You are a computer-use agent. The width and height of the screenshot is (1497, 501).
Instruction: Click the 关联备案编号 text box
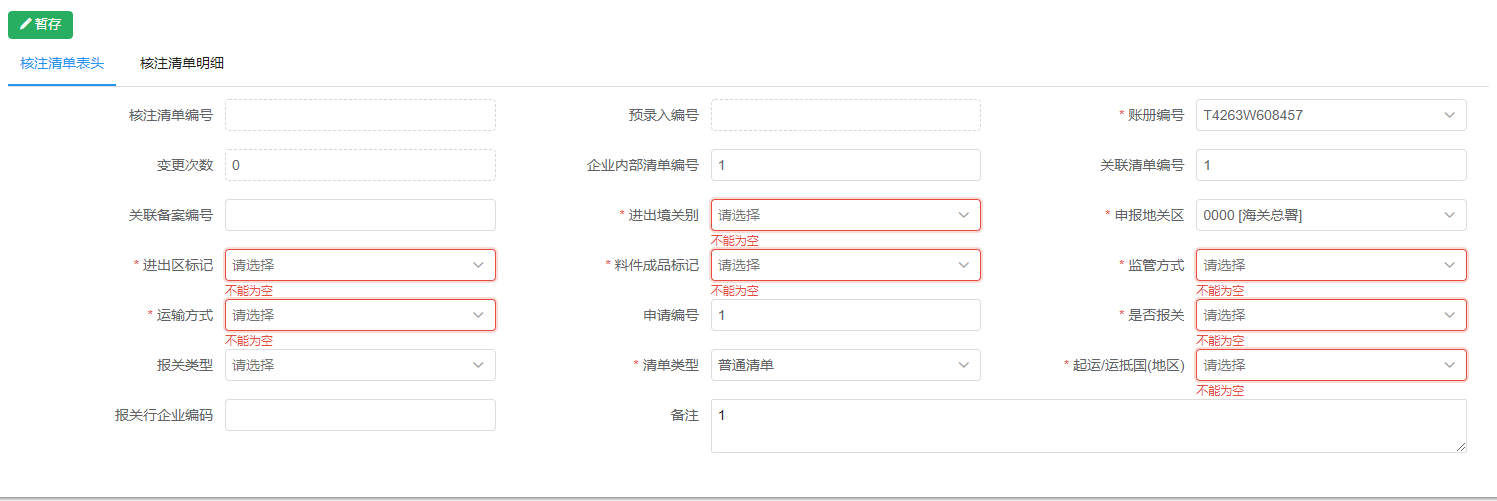point(360,215)
